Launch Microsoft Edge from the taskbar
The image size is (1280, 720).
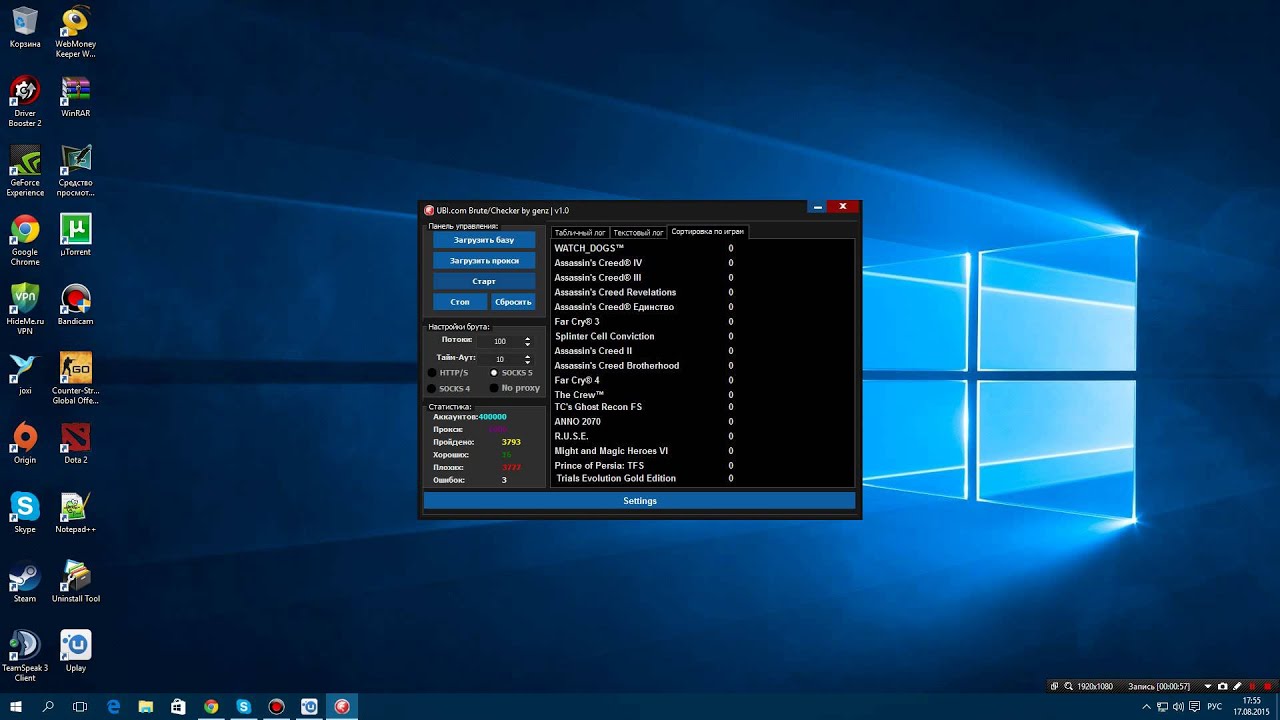point(113,706)
